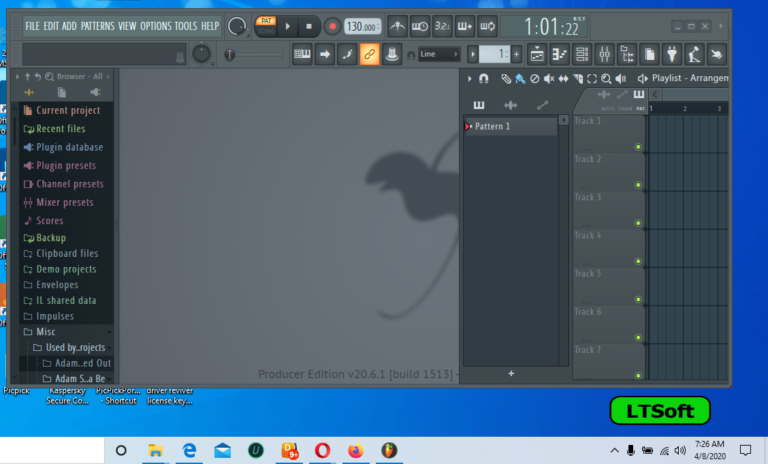The height and width of the screenshot is (464, 768).
Task: Open the VIEW menu
Action: 127,26
